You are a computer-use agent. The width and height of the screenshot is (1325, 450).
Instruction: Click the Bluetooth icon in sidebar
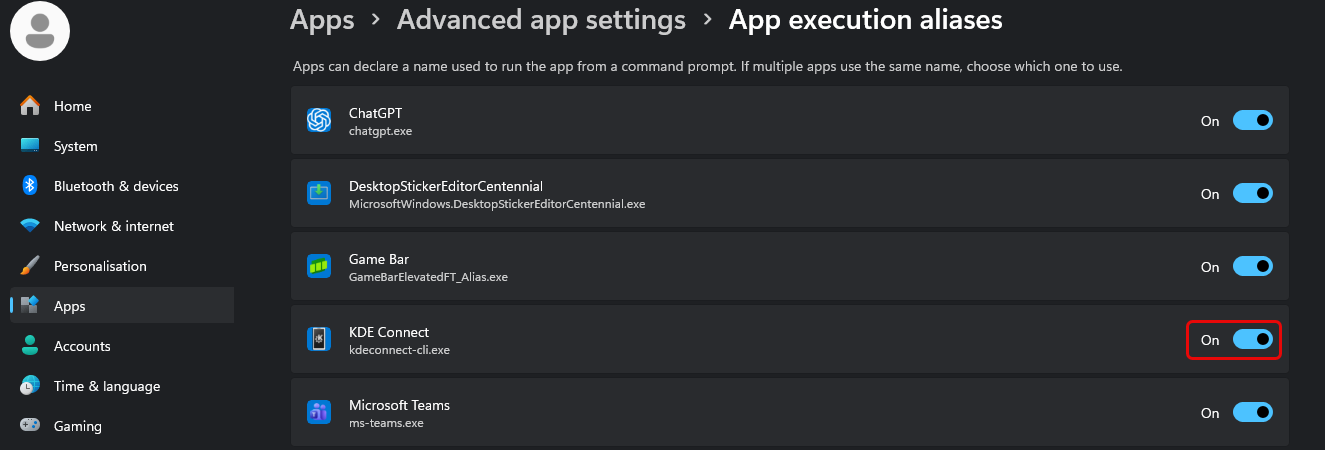coord(30,186)
